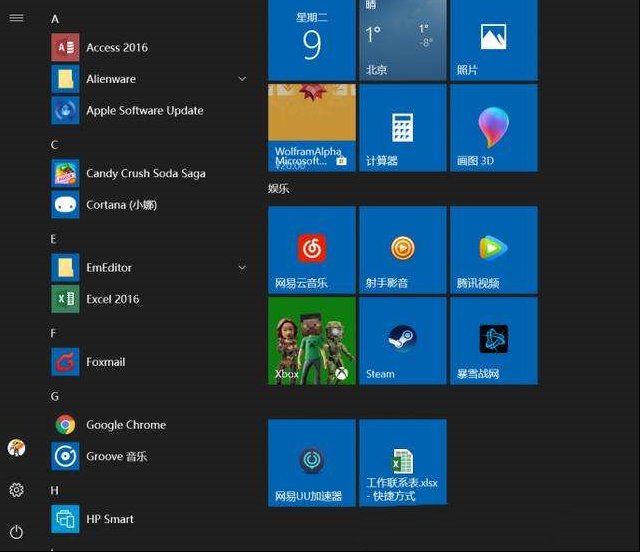Open Access 2016 app icon
Viewport: 640px width, 552px height.
[65, 47]
